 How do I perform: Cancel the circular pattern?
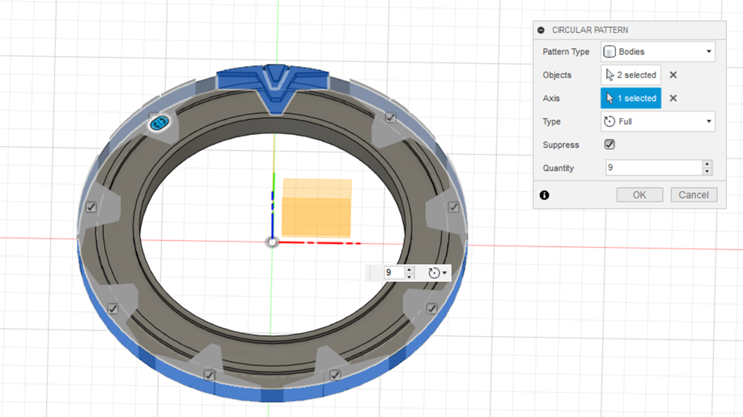point(693,195)
